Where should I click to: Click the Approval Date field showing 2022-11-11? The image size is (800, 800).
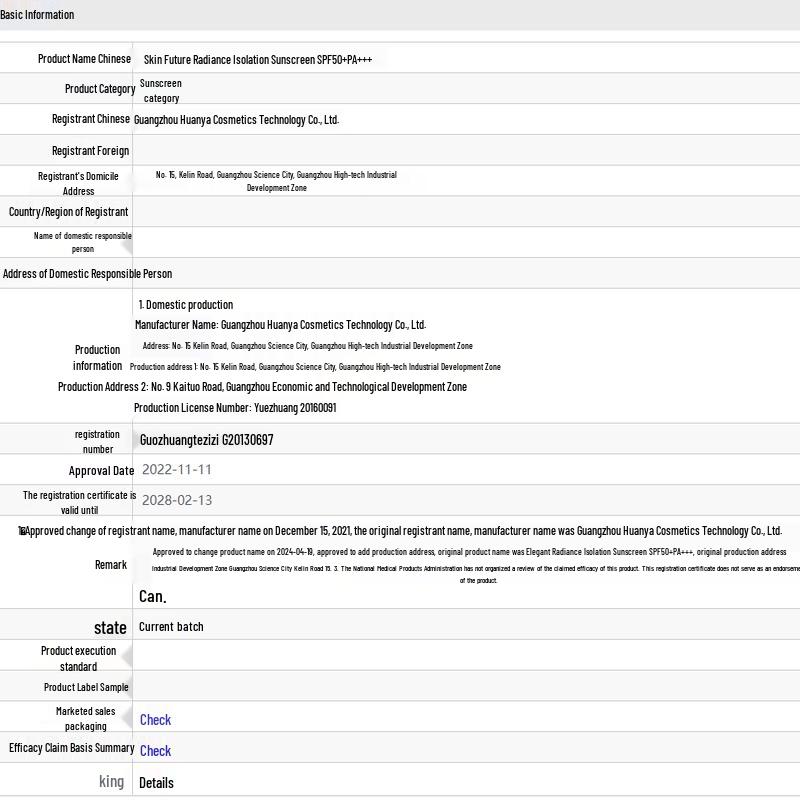[177, 469]
